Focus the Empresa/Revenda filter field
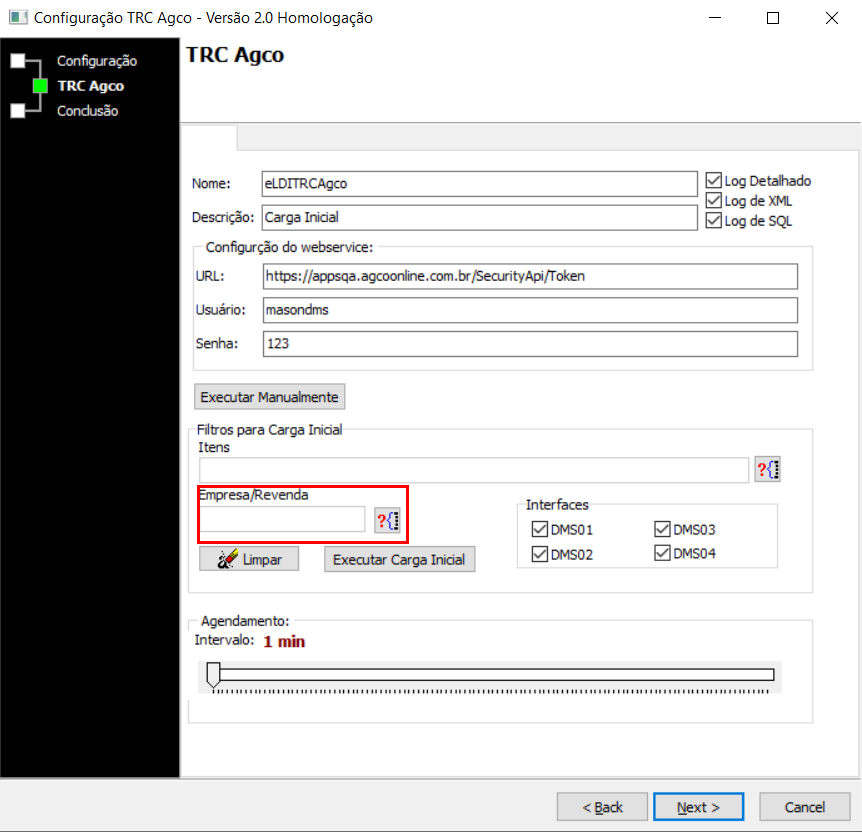The width and height of the screenshot is (862, 832). pyautogui.click(x=282, y=519)
